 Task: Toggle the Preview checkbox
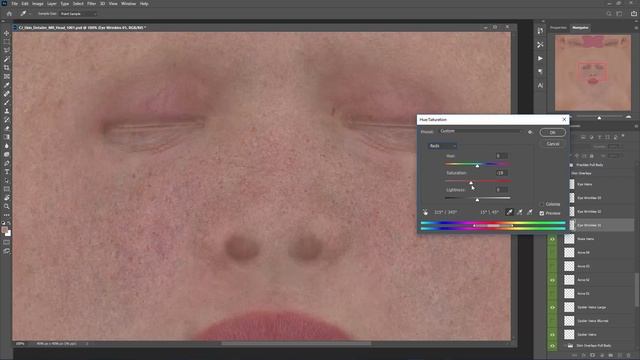point(542,213)
